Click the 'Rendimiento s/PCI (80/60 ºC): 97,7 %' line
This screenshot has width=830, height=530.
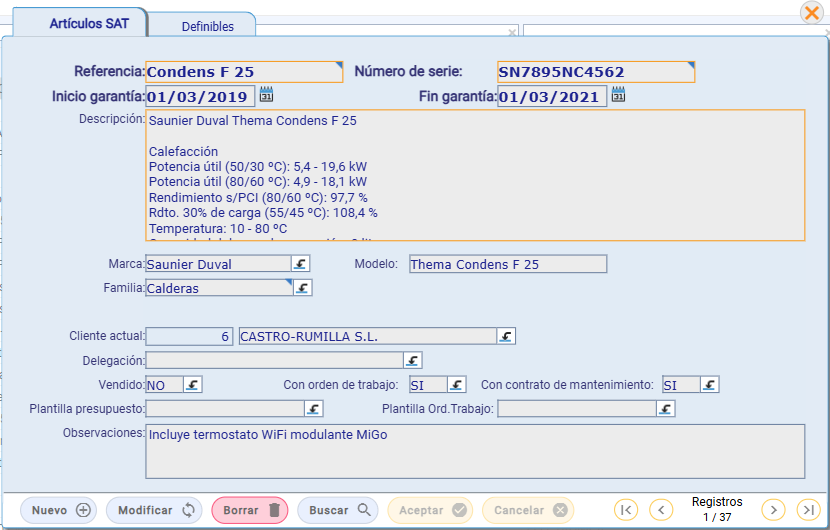coord(258,197)
